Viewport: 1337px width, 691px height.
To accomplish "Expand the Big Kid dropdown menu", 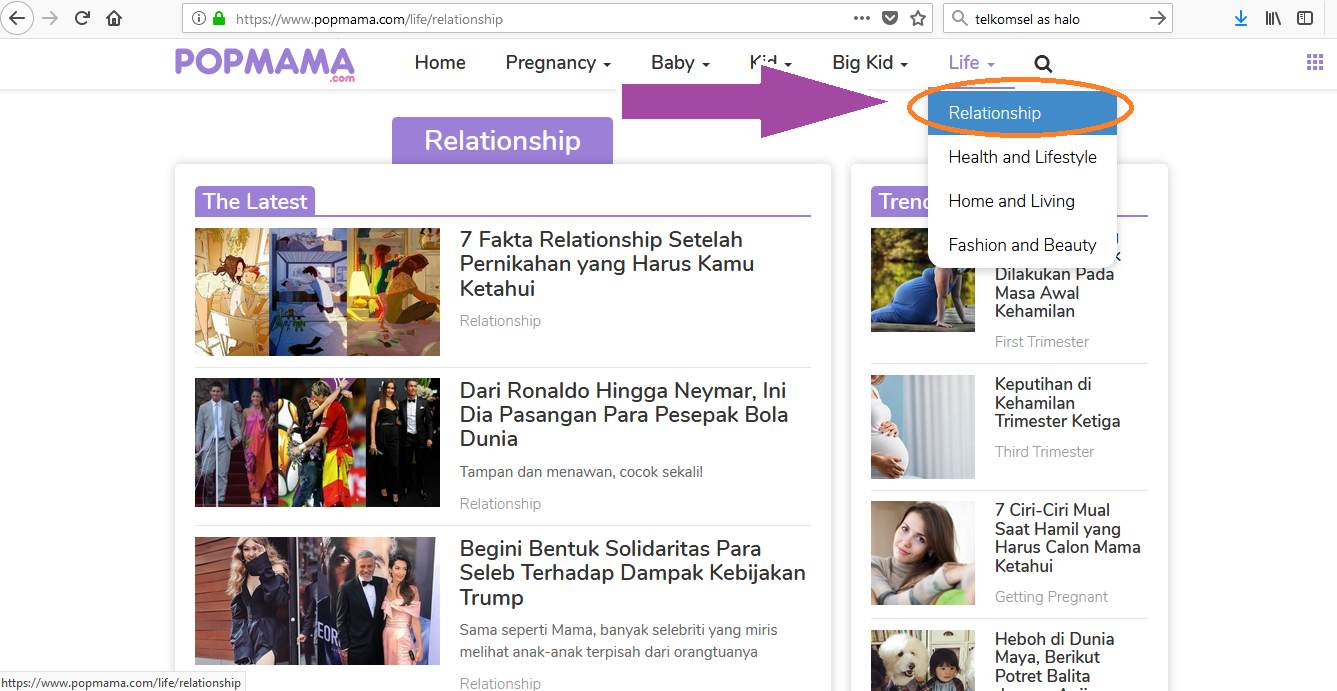I will point(870,62).
